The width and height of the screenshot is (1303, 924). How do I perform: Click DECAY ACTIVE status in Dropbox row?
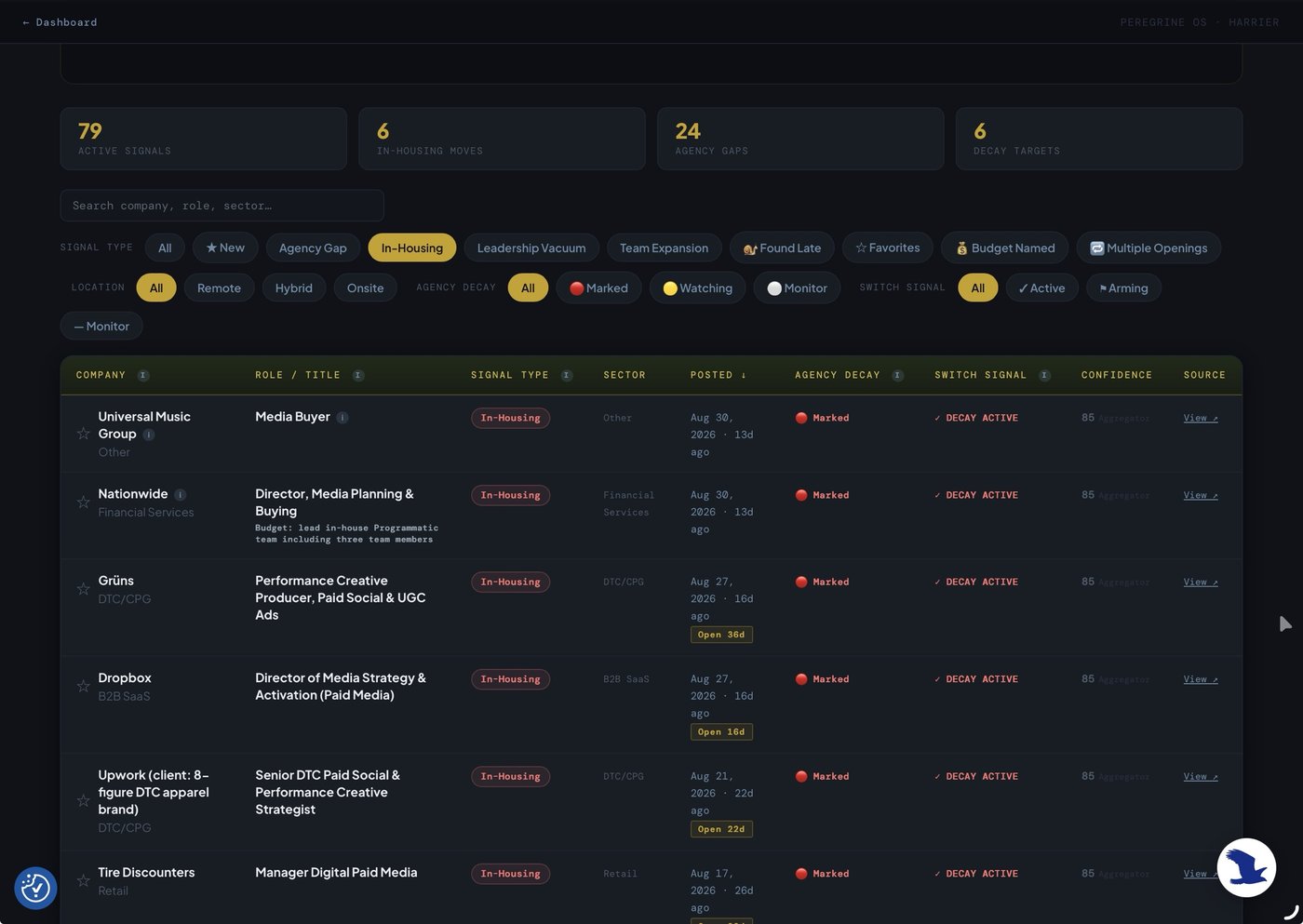(976, 679)
